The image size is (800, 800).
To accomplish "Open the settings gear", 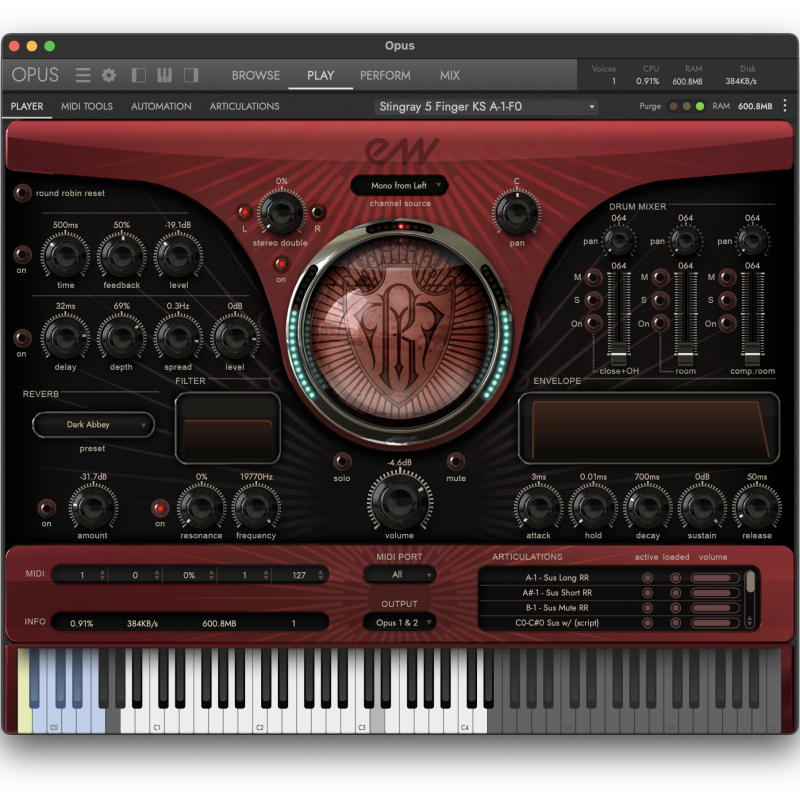I will tap(109, 76).
